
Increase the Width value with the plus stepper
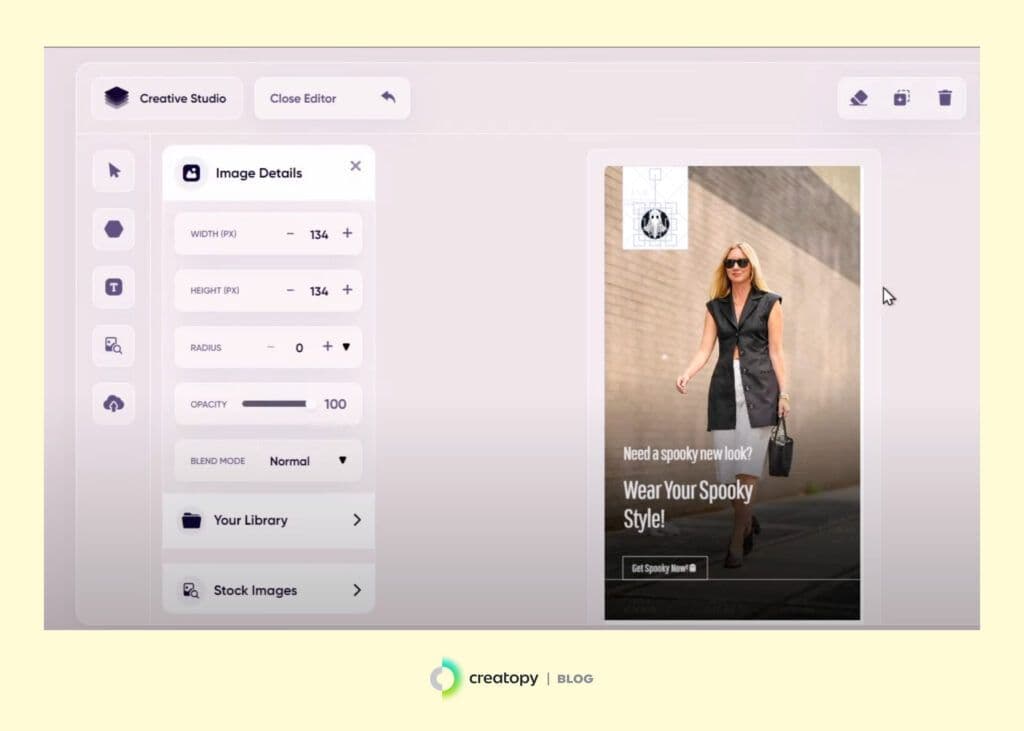click(x=347, y=233)
